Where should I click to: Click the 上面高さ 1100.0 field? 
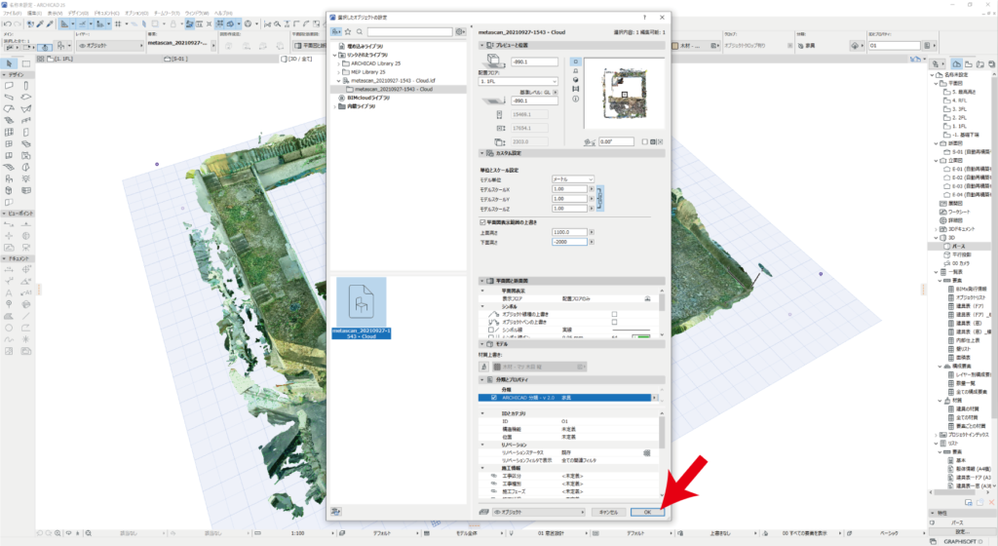[x=569, y=232]
